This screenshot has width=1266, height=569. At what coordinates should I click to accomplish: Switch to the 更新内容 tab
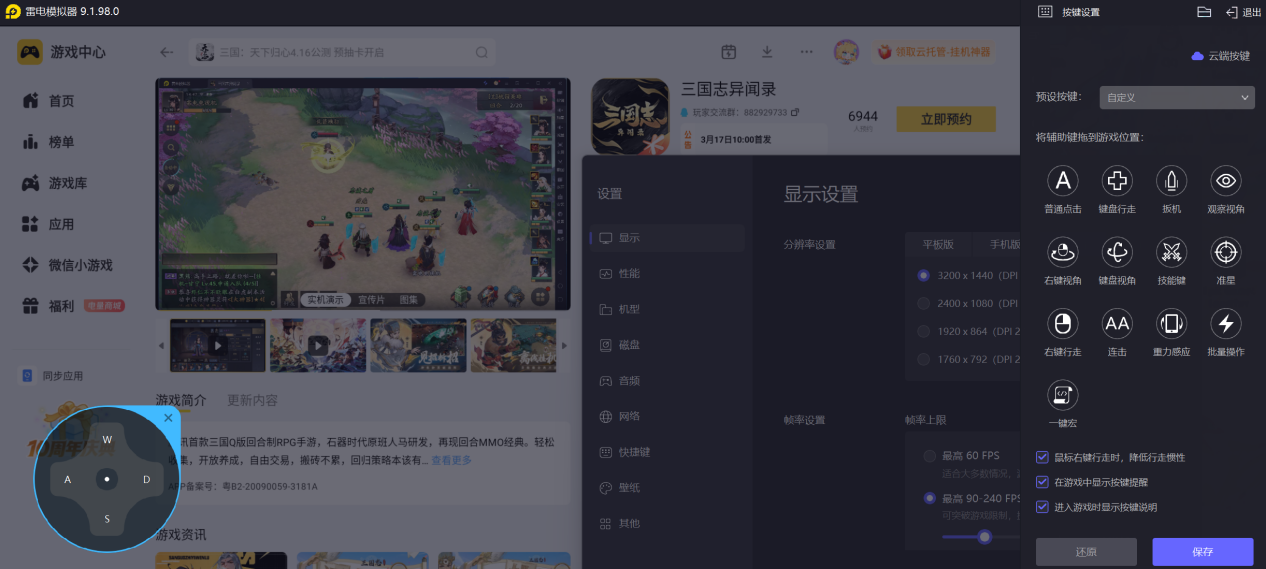click(x=252, y=400)
